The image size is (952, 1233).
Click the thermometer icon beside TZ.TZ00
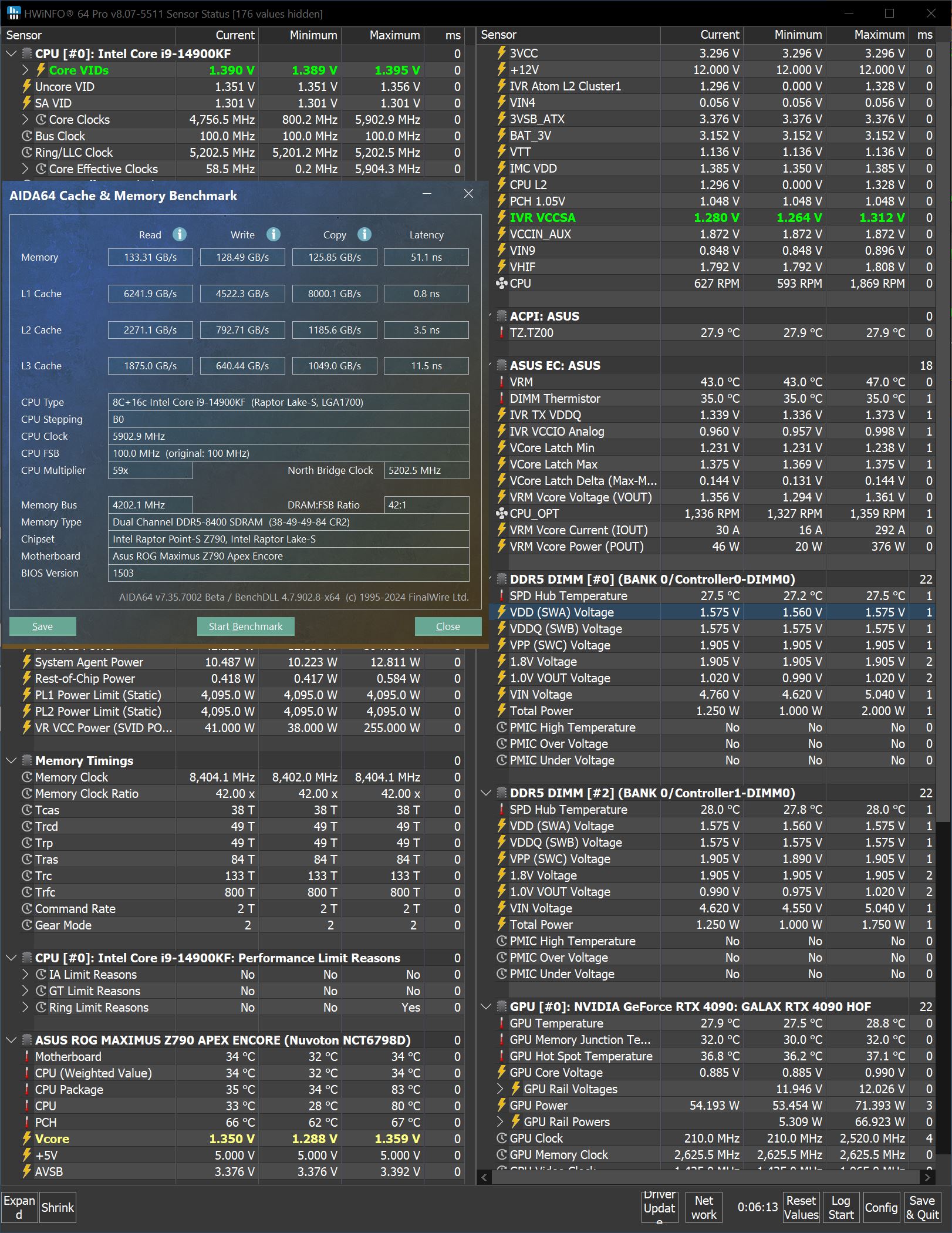pyautogui.click(x=502, y=332)
